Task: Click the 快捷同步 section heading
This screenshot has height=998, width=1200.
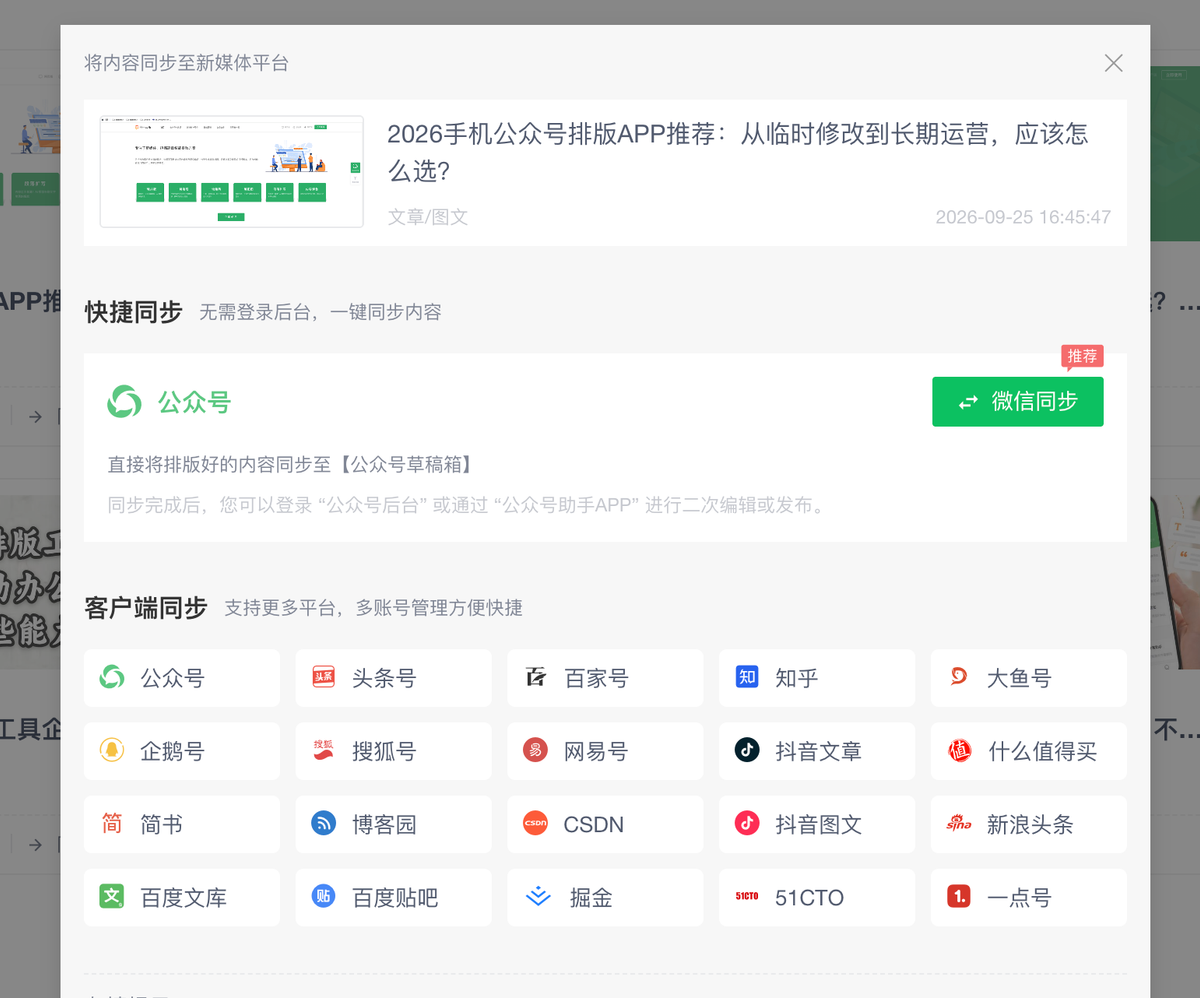Action: pyautogui.click(x=134, y=312)
